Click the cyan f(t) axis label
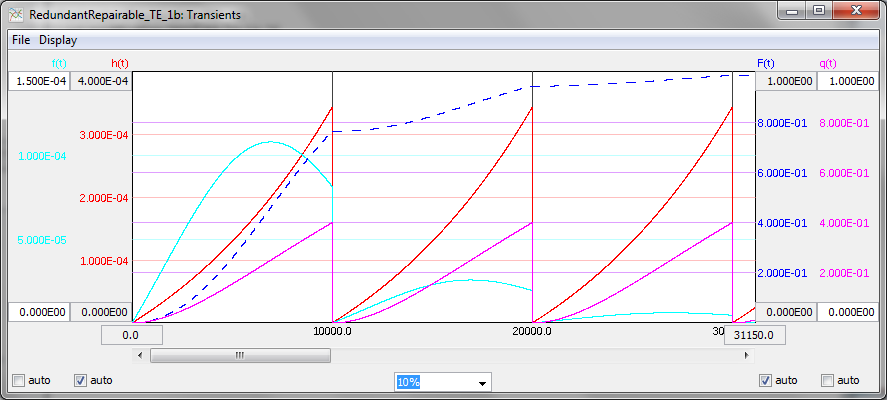Viewport: 887px width, 400px height. click(x=59, y=63)
